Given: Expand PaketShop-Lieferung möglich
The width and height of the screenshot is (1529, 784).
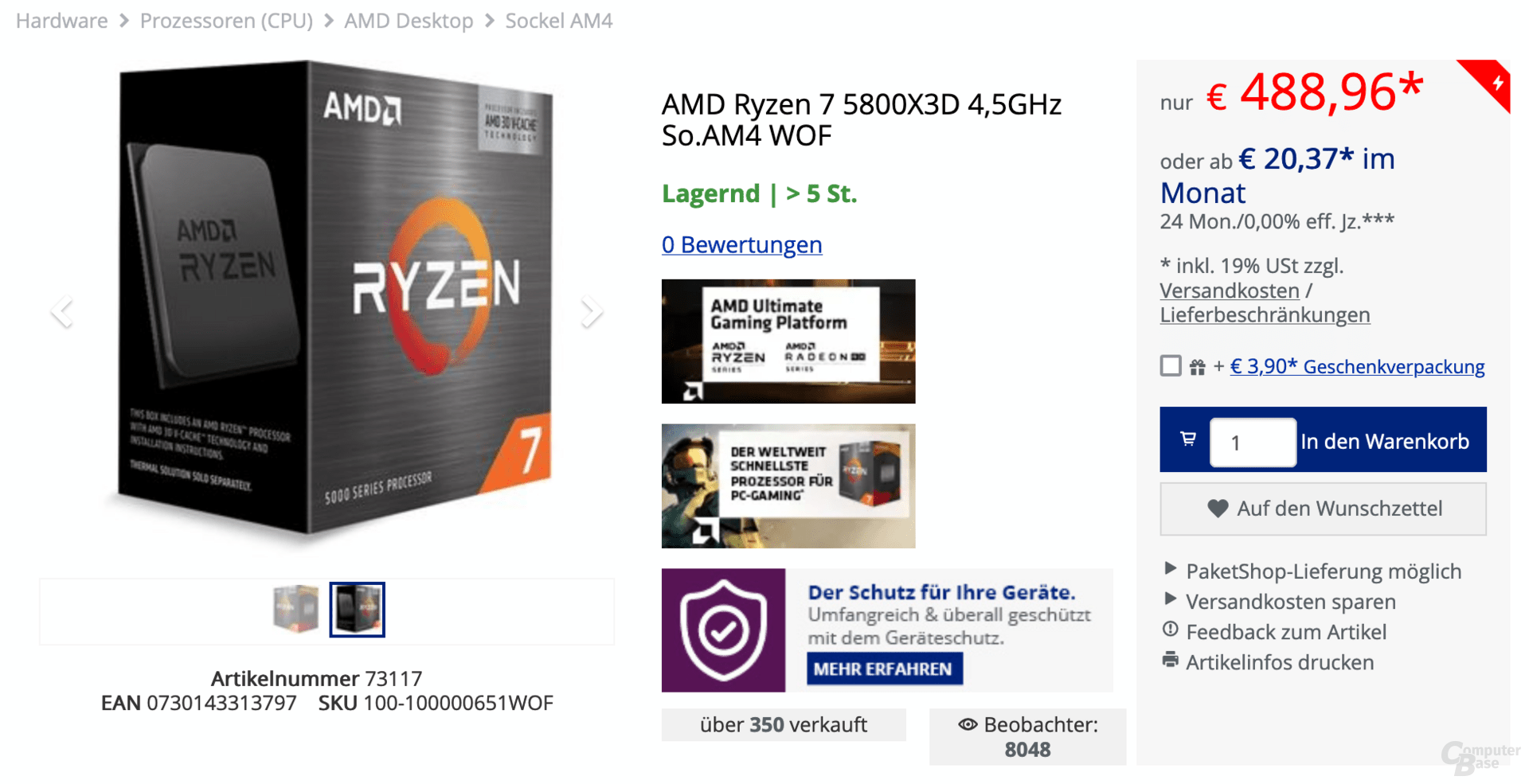Looking at the screenshot, I should [x=1312, y=571].
